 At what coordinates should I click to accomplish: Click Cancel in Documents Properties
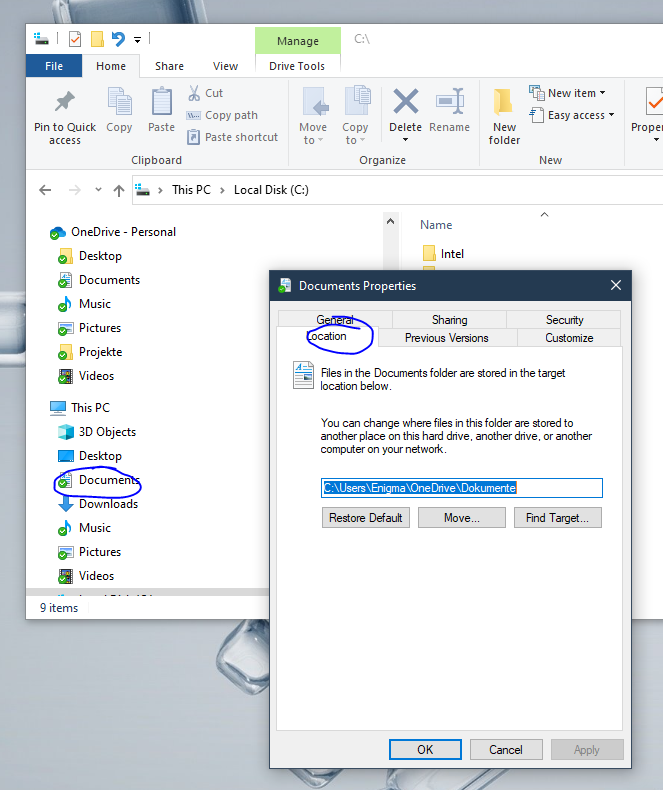[506, 750]
